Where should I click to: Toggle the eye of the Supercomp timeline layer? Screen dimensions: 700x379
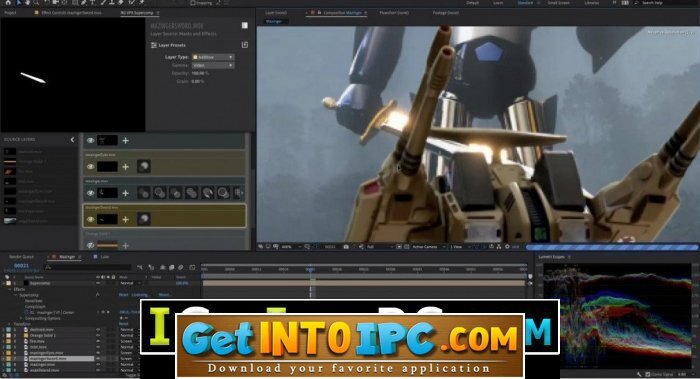[98, 283]
